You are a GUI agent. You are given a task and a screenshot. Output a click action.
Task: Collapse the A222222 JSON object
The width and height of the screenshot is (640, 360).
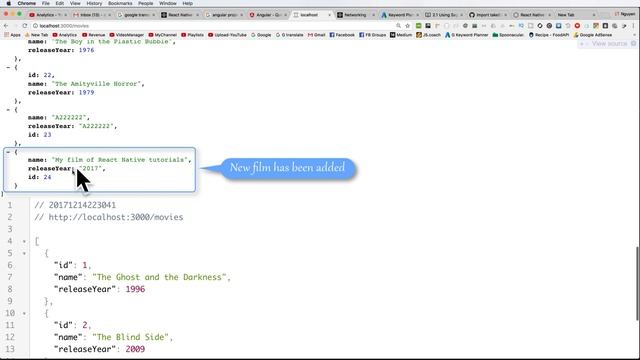pyautogui.click(x=8, y=110)
